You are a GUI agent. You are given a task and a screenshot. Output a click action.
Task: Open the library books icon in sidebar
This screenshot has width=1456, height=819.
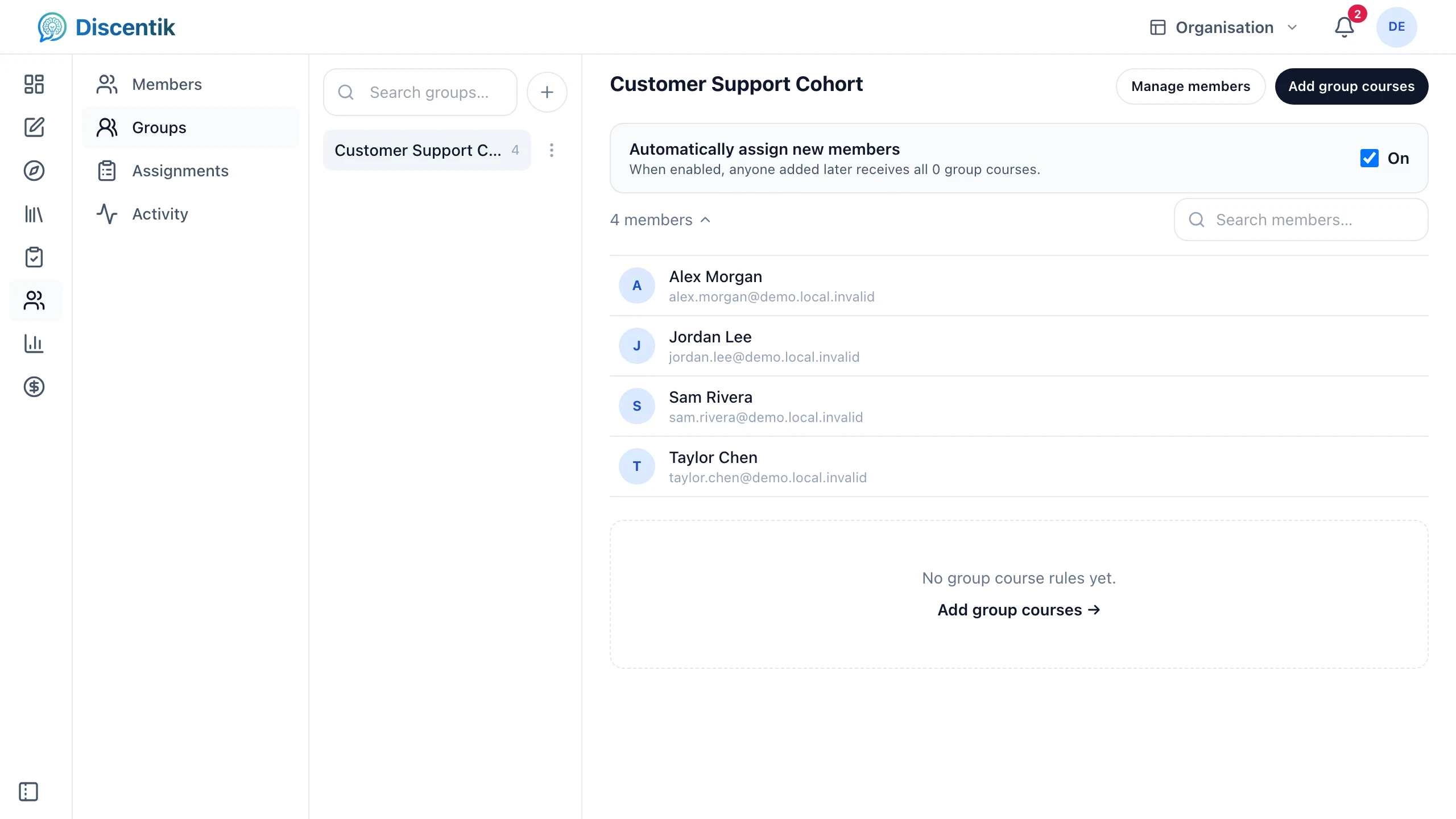coord(34,214)
